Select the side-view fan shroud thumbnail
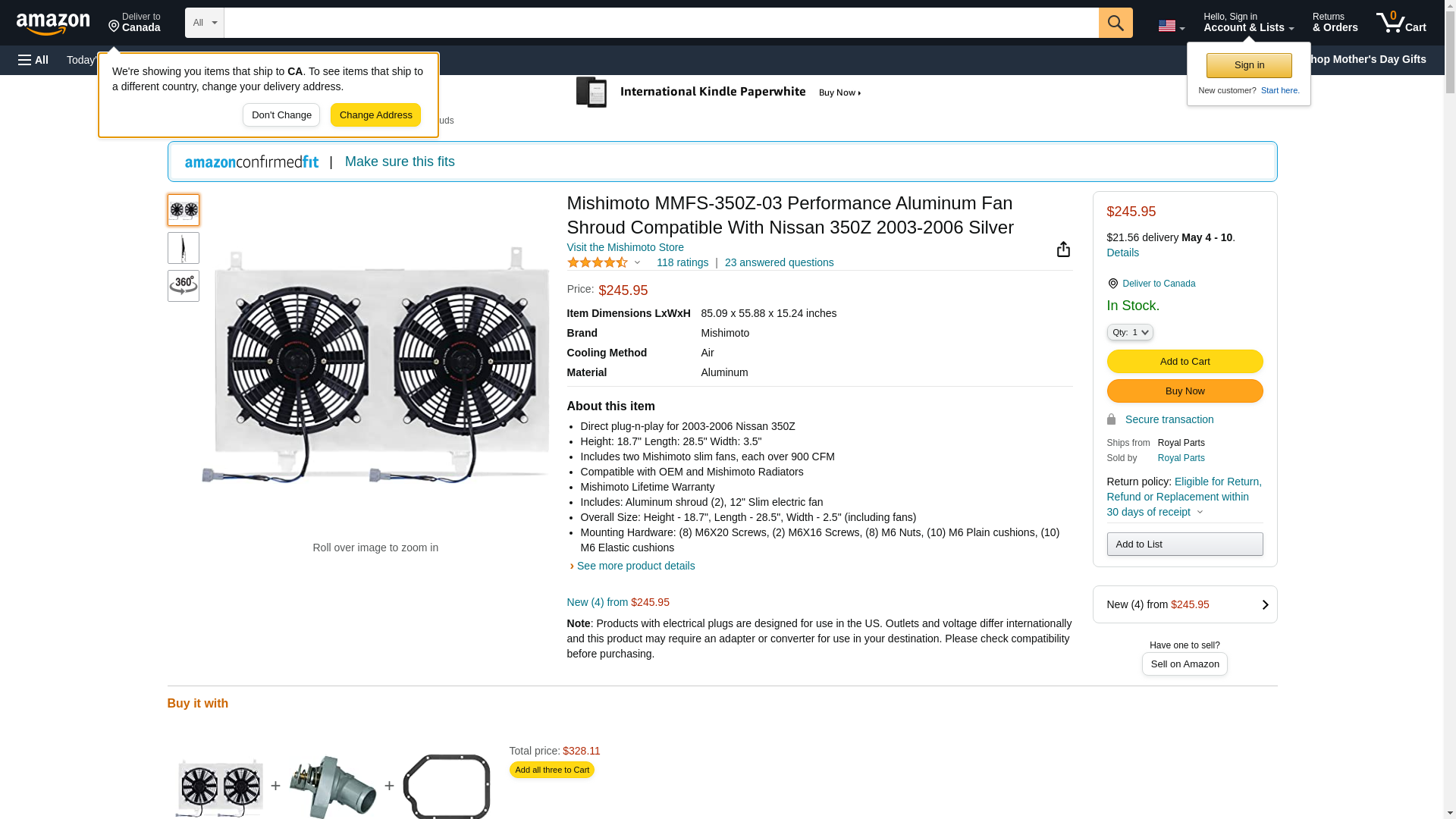This screenshot has width=1456, height=819. 184,248
